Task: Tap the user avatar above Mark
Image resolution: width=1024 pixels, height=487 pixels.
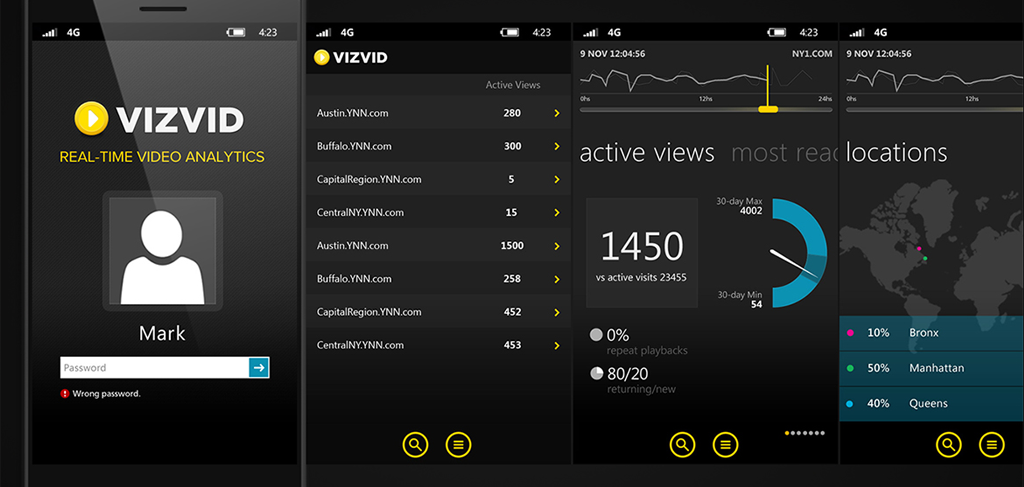Action: coord(163,251)
